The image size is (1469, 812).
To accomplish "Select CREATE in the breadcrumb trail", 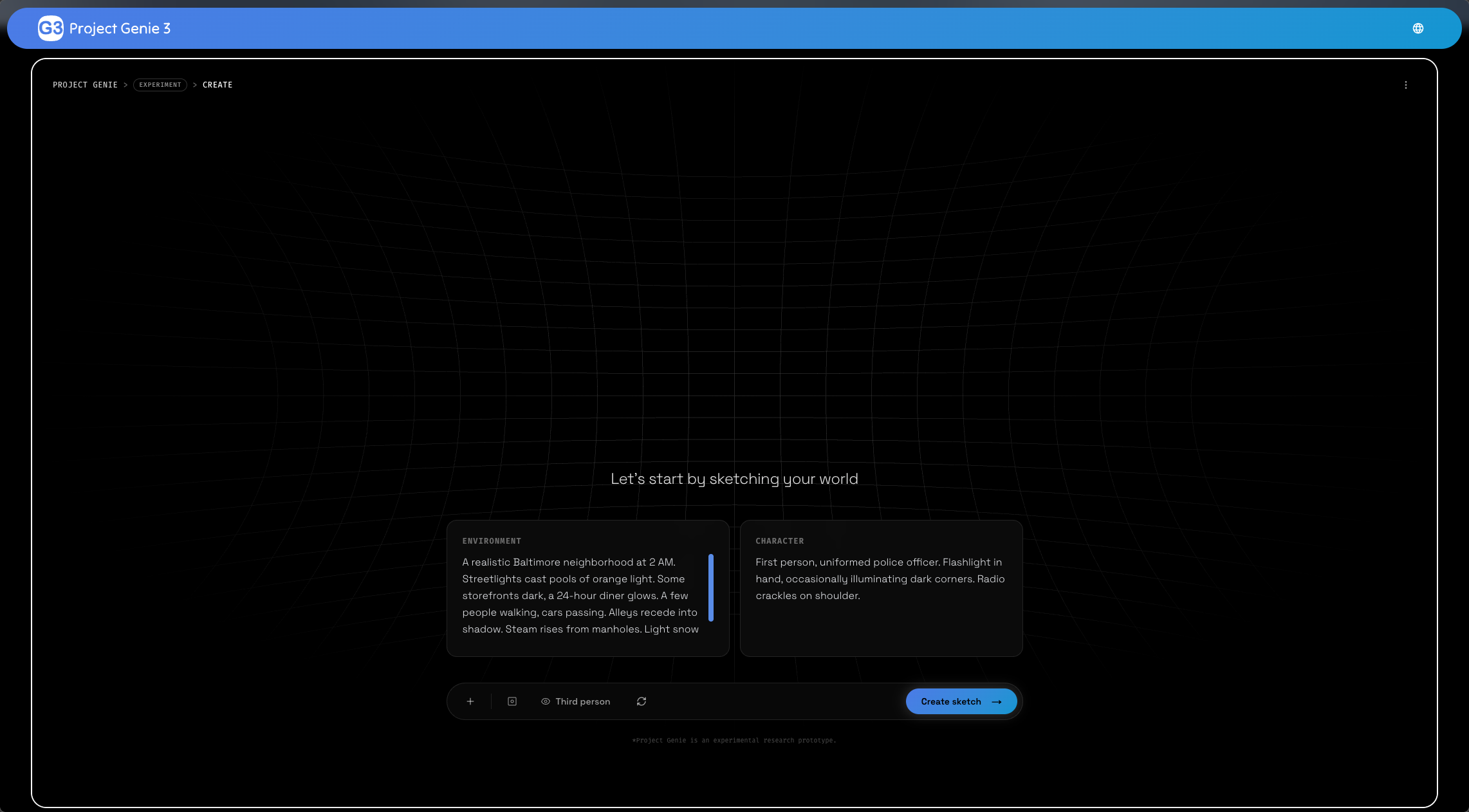I will 217,84.
